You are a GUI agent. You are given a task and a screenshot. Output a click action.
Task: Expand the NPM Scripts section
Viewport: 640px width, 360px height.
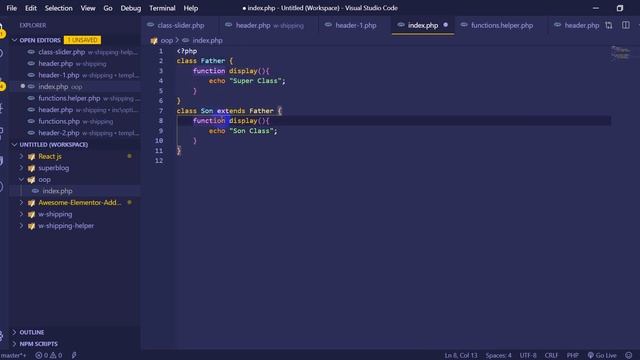(15, 344)
